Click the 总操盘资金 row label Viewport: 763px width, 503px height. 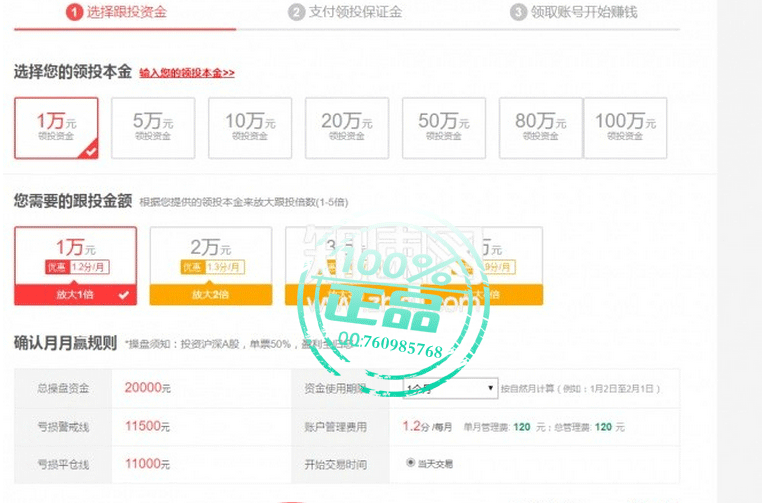[x=63, y=388]
